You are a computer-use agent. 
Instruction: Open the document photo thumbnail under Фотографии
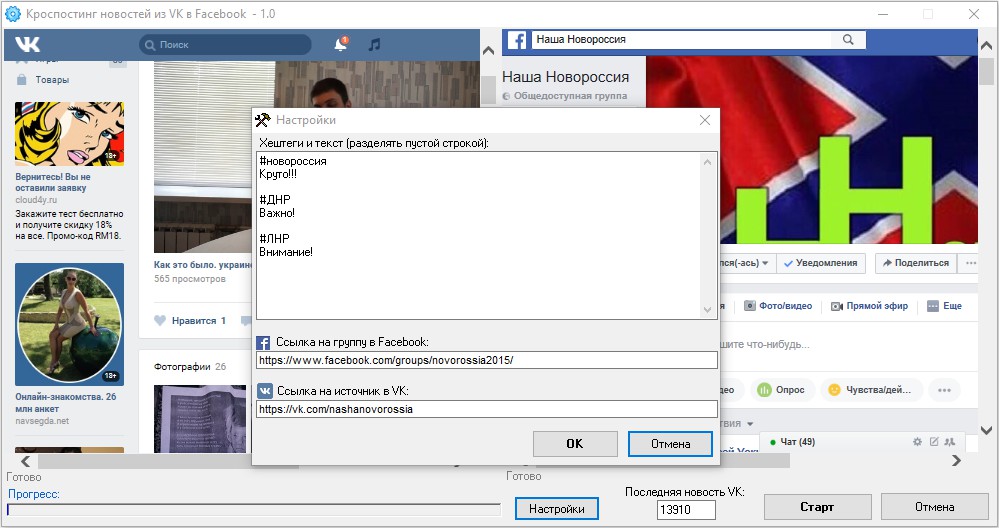(200, 419)
